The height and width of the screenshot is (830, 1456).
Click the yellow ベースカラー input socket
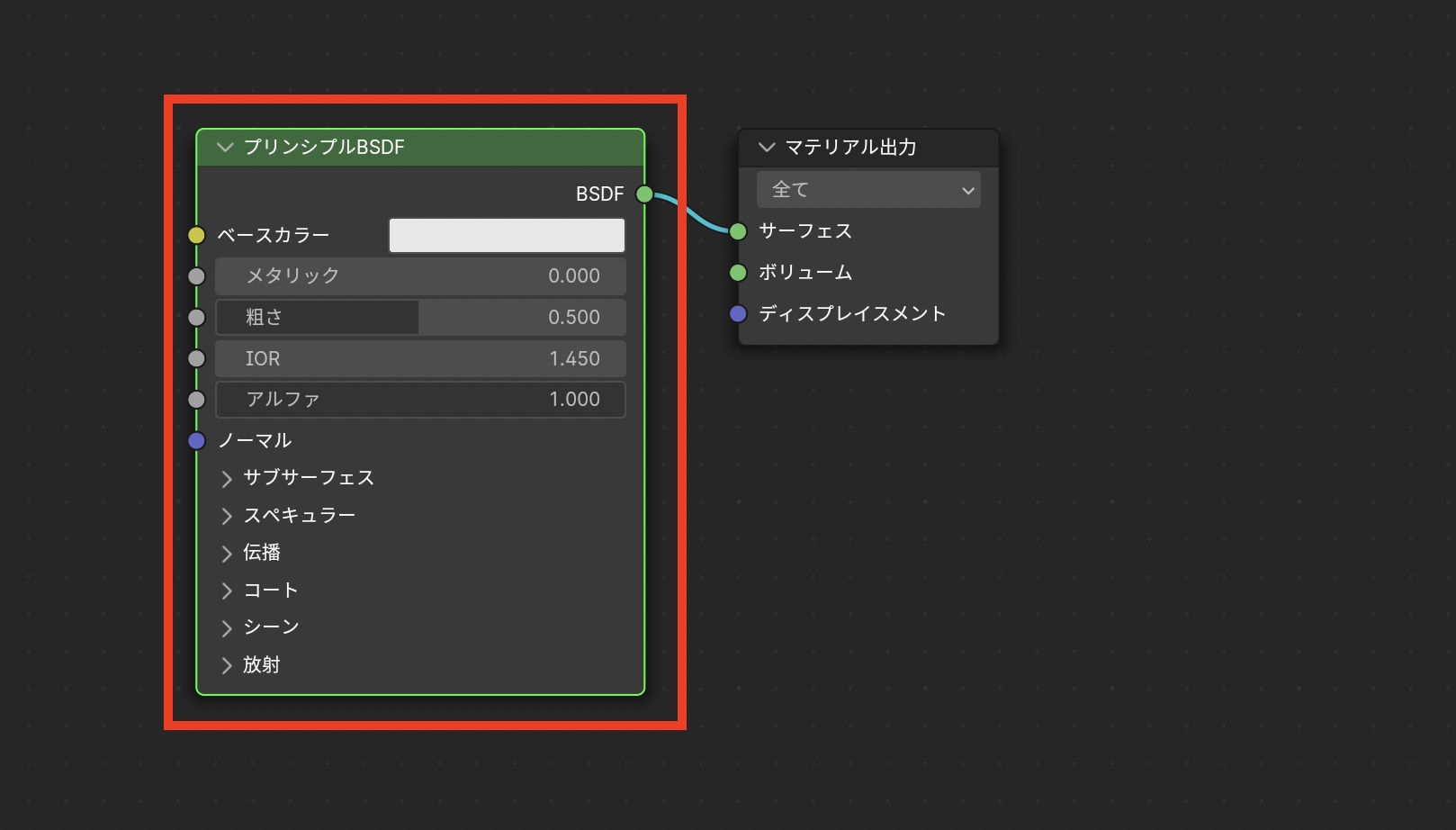point(196,235)
